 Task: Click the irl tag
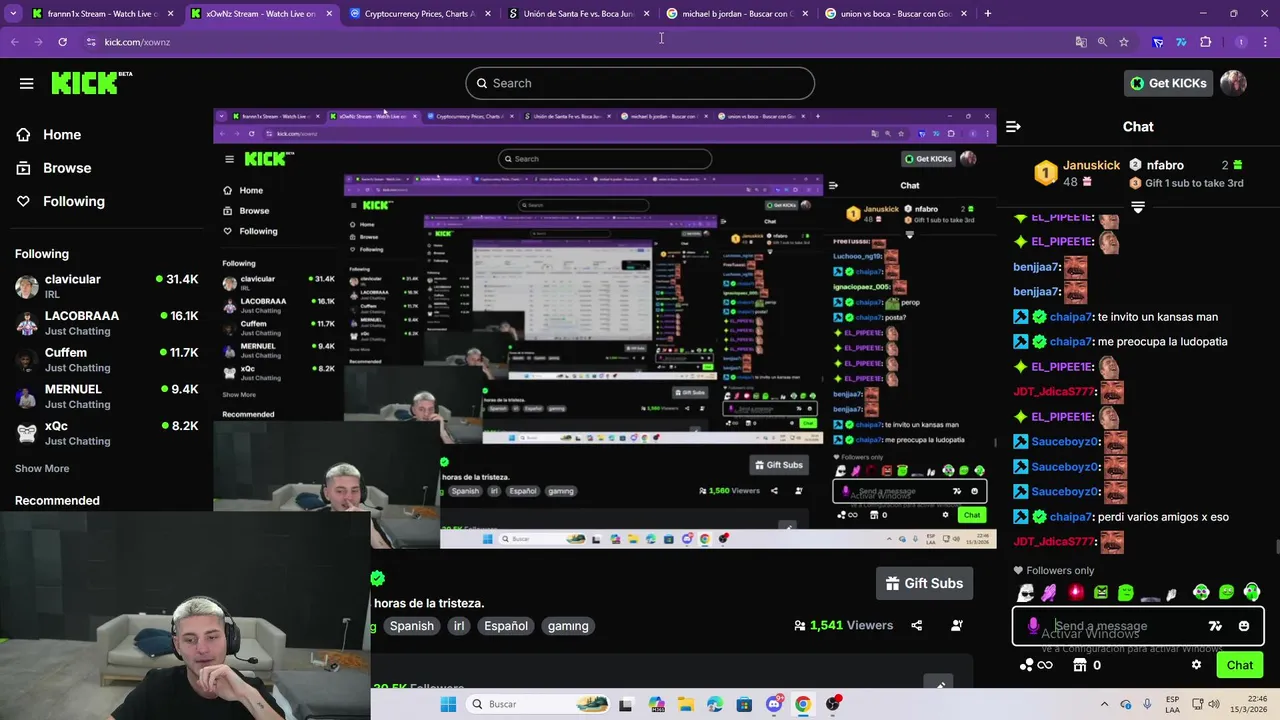coord(459,626)
